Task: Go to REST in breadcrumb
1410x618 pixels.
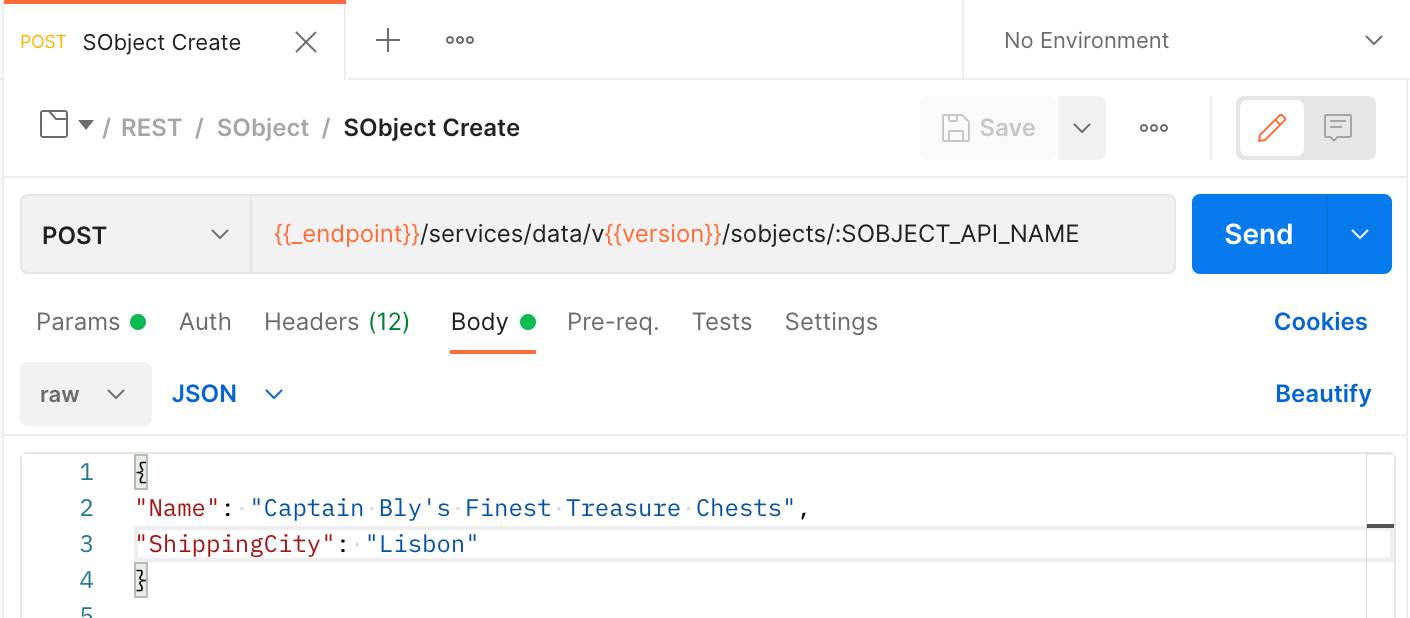Action: [x=151, y=128]
